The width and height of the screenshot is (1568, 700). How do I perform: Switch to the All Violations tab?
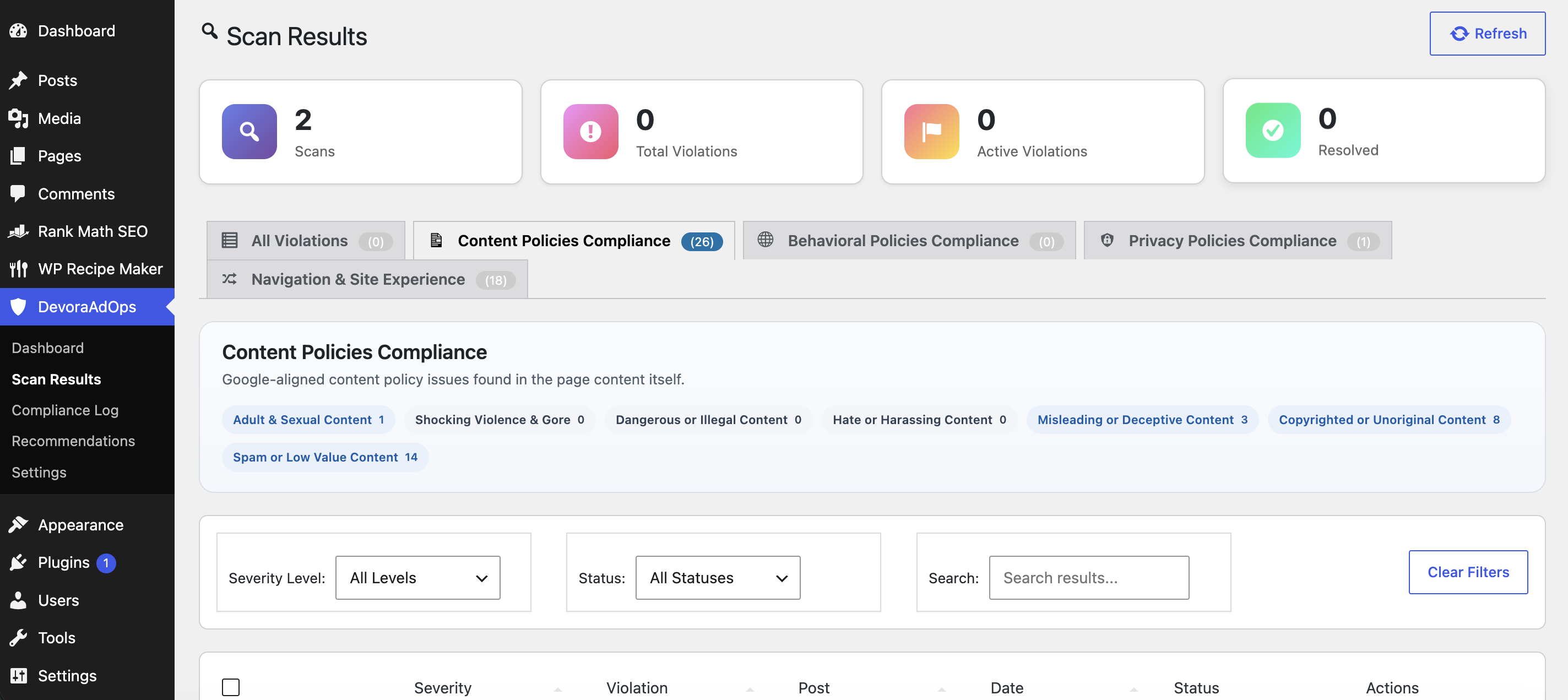tap(306, 241)
